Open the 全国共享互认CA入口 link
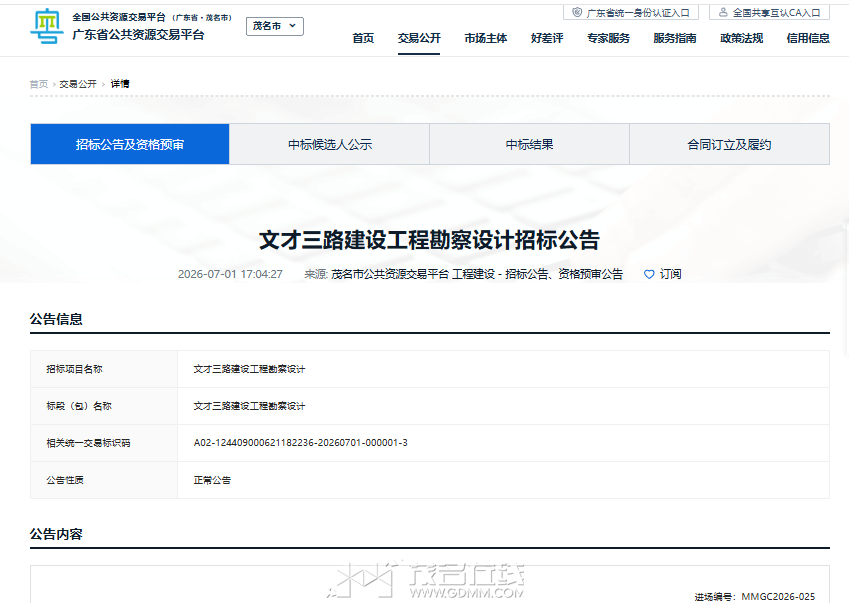 [769, 12]
